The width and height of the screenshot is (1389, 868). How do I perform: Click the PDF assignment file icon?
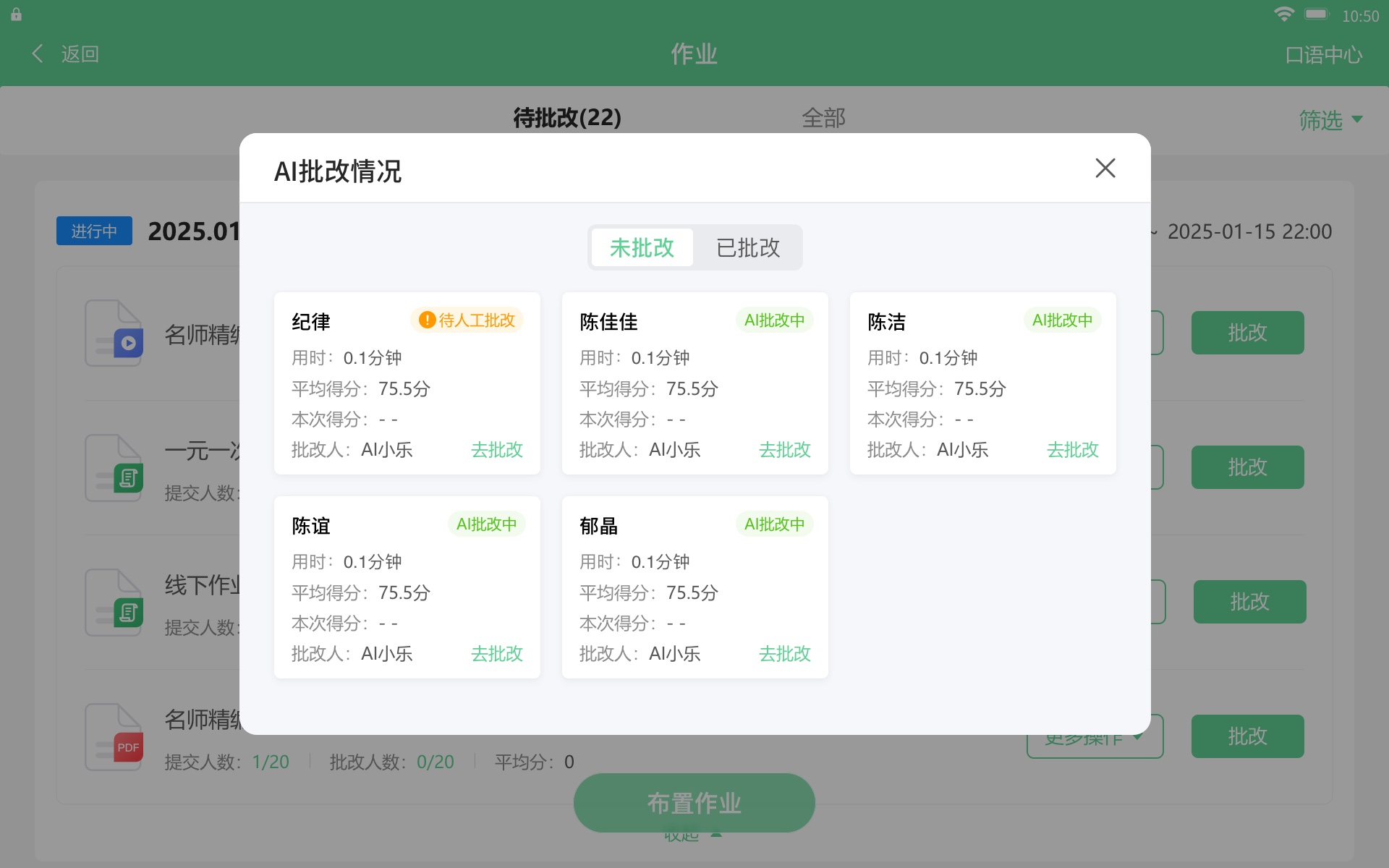coord(114,737)
